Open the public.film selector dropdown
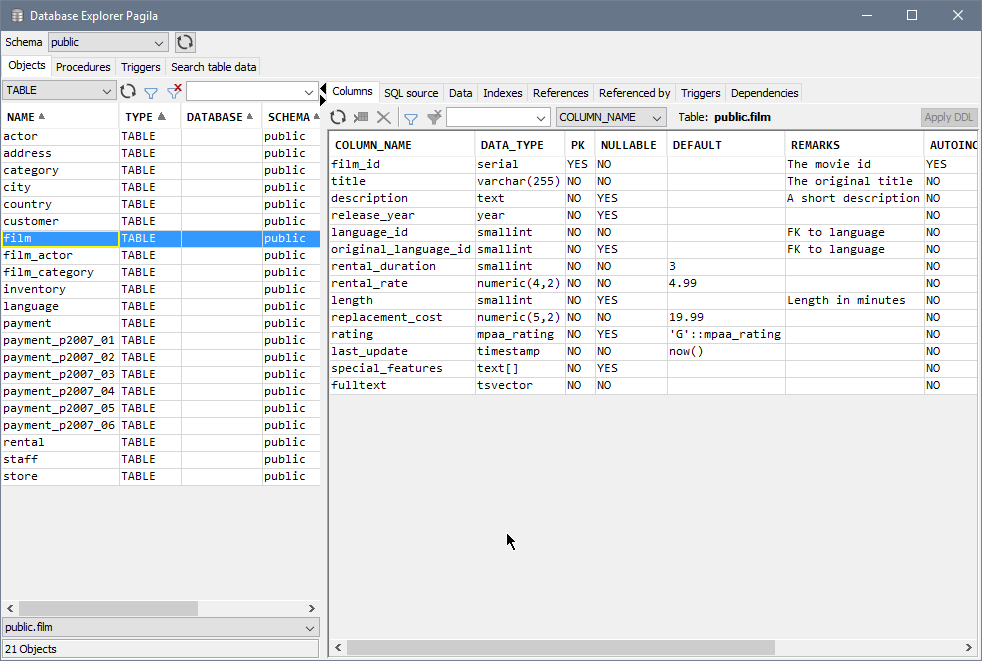982x661 pixels. click(161, 627)
